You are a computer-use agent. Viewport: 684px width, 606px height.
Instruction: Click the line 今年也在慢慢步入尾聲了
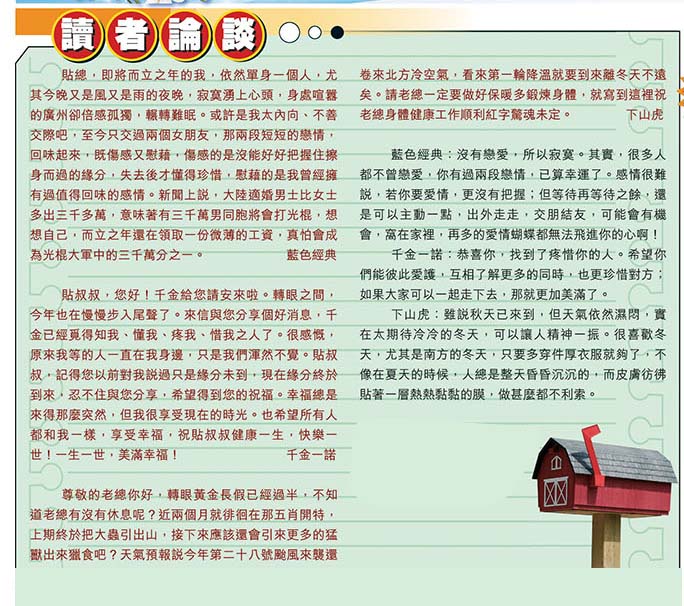184,315
